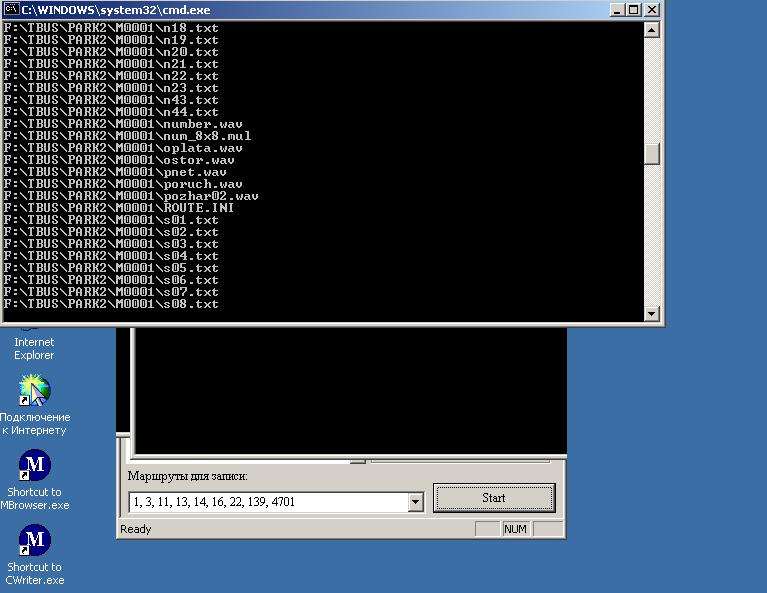The width and height of the screenshot is (767, 593).
Task: Click the cmd vertical scrollbar thumb
Action: click(652, 154)
